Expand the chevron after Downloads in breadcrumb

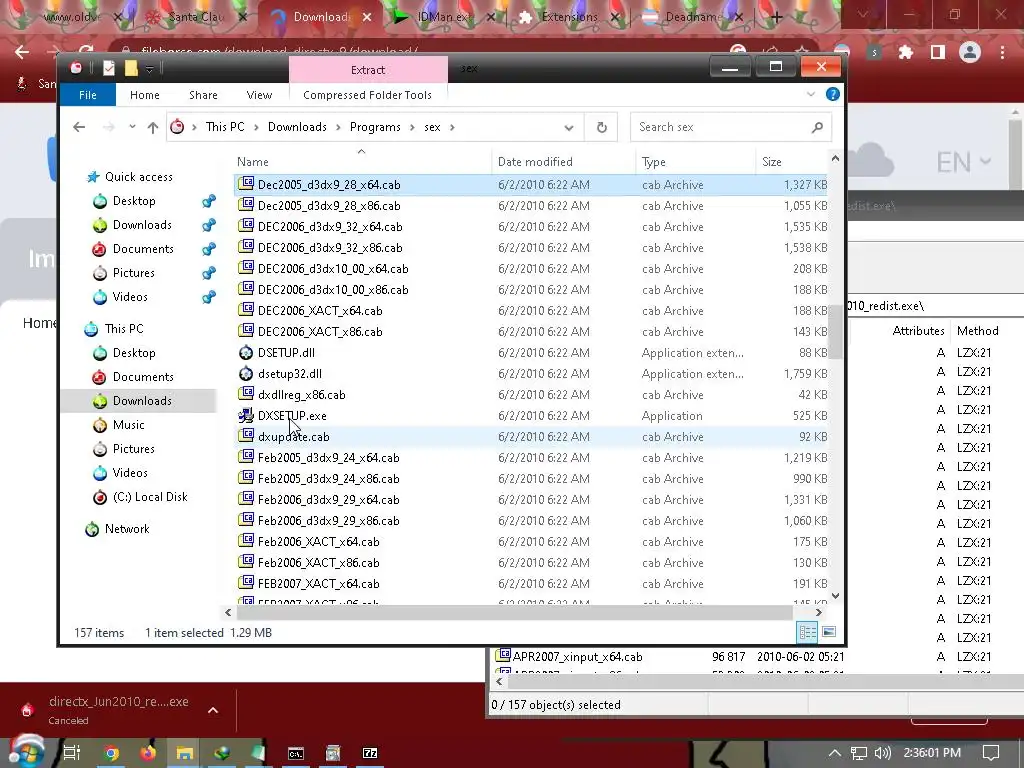(338, 127)
